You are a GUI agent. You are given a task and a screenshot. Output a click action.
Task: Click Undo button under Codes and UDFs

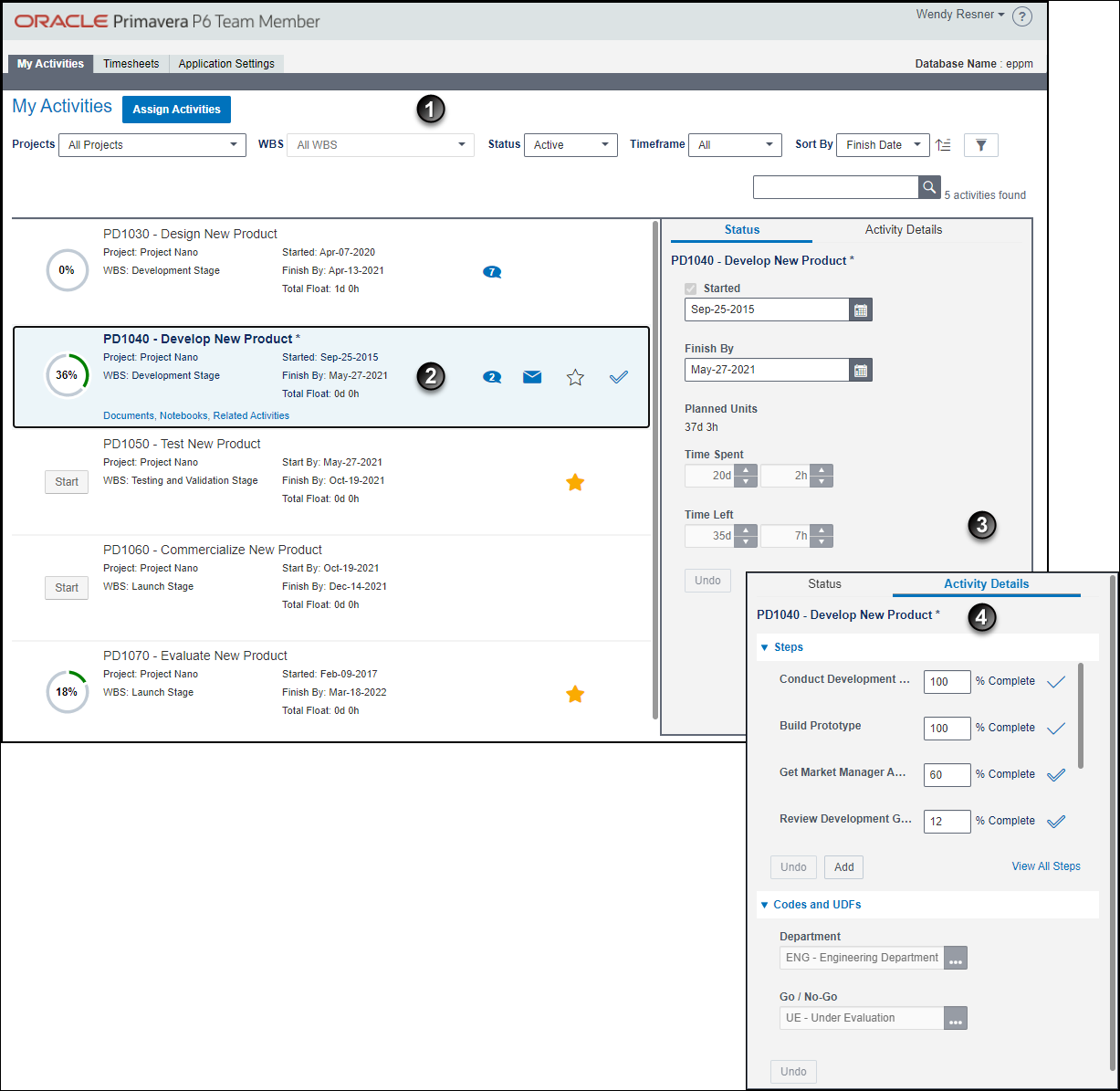tap(793, 1072)
